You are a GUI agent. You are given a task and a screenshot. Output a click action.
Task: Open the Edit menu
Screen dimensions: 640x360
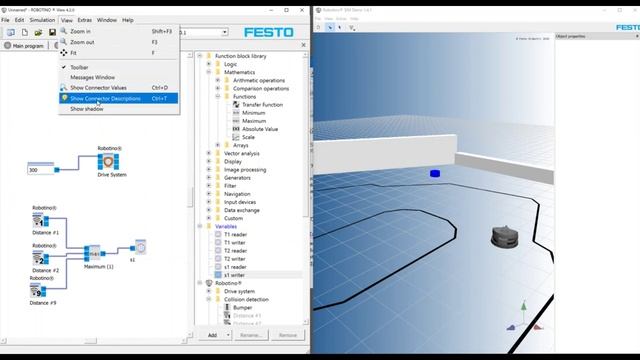coord(19,20)
